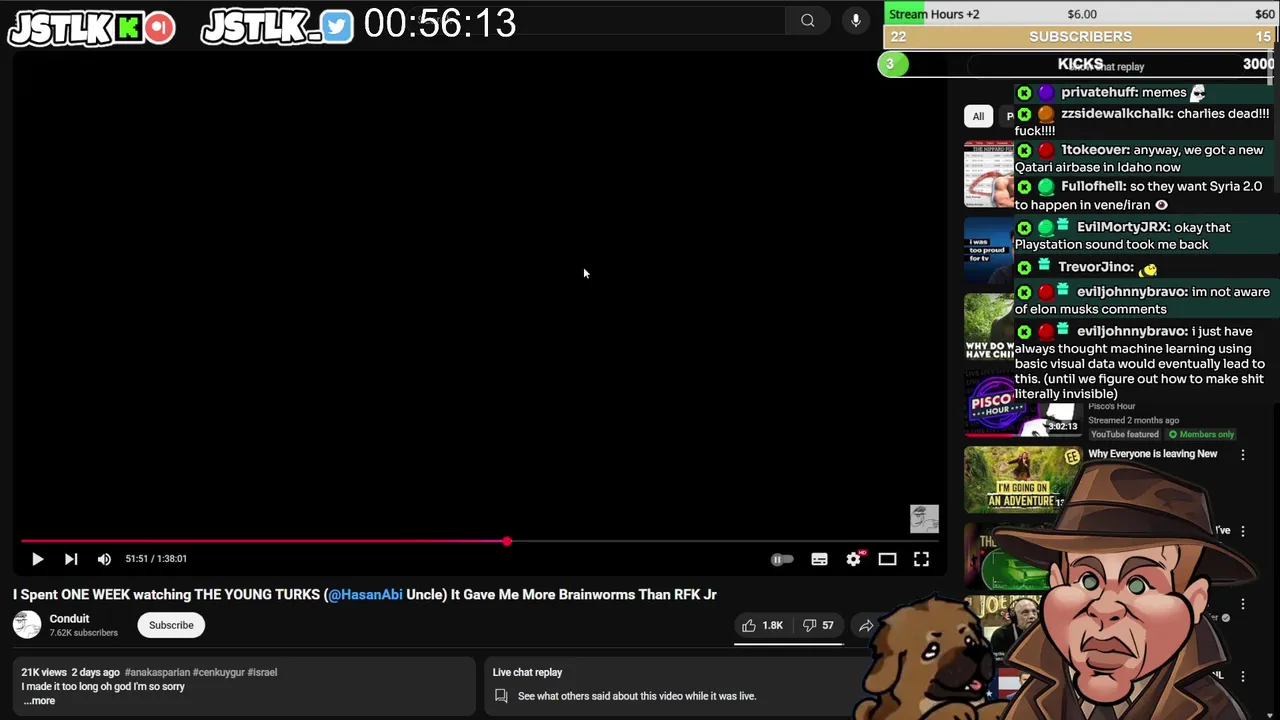Click the search magnifier icon at top
The height and width of the screenshot is (720, 1280).
point(808,20)
